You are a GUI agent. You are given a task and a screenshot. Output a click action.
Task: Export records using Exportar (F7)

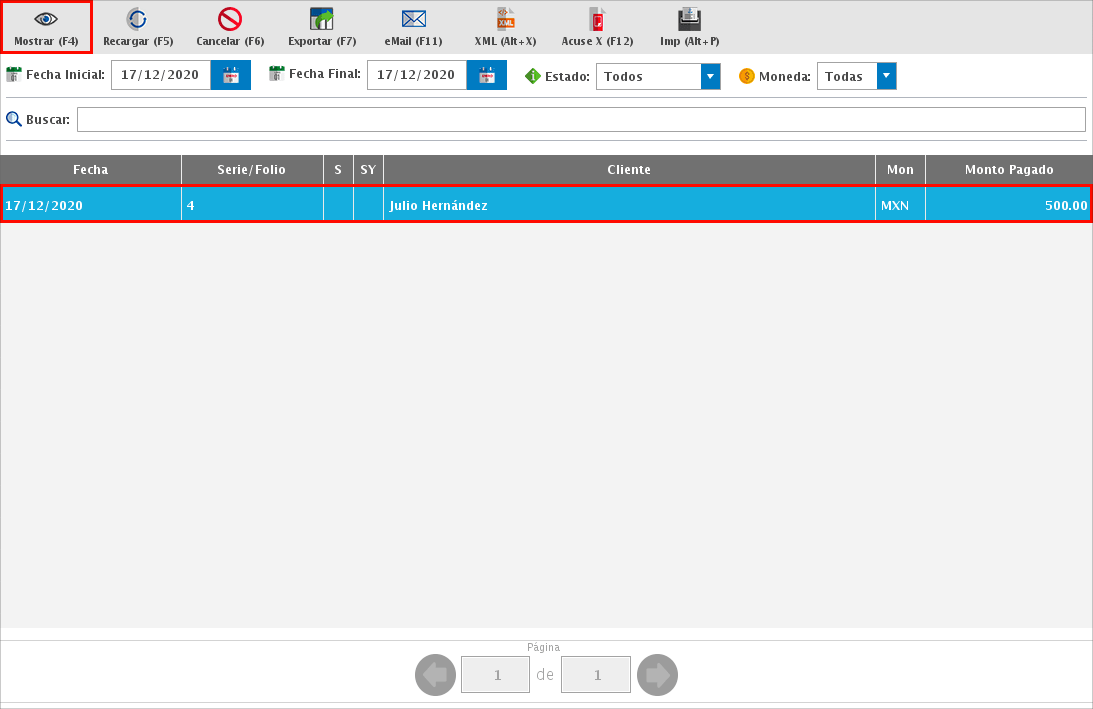coord(322,20)
